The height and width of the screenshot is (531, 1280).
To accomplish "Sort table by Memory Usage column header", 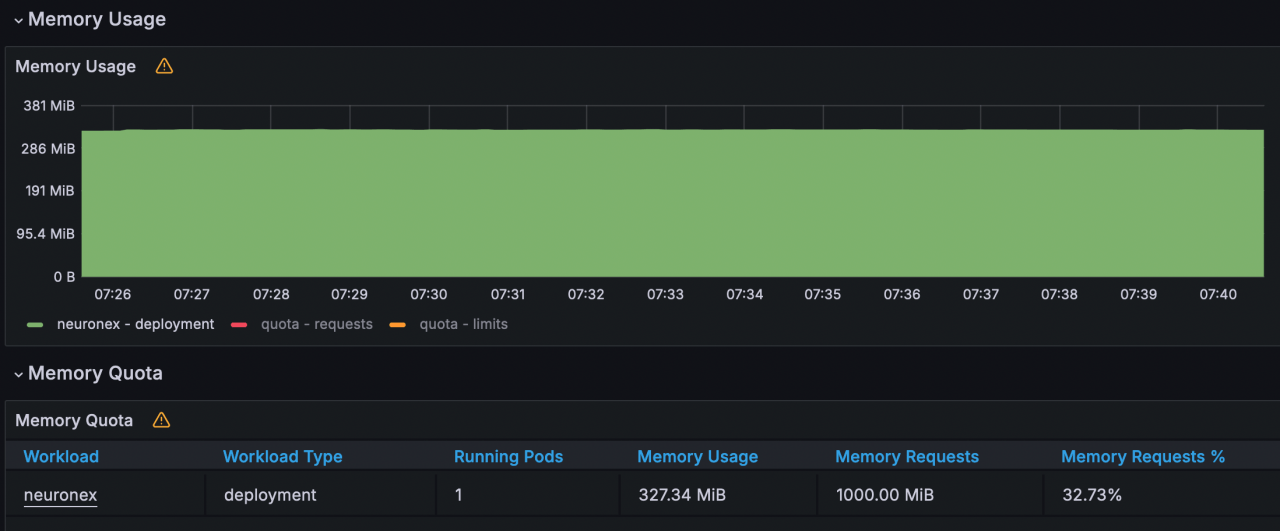I will tap(697, 456).
